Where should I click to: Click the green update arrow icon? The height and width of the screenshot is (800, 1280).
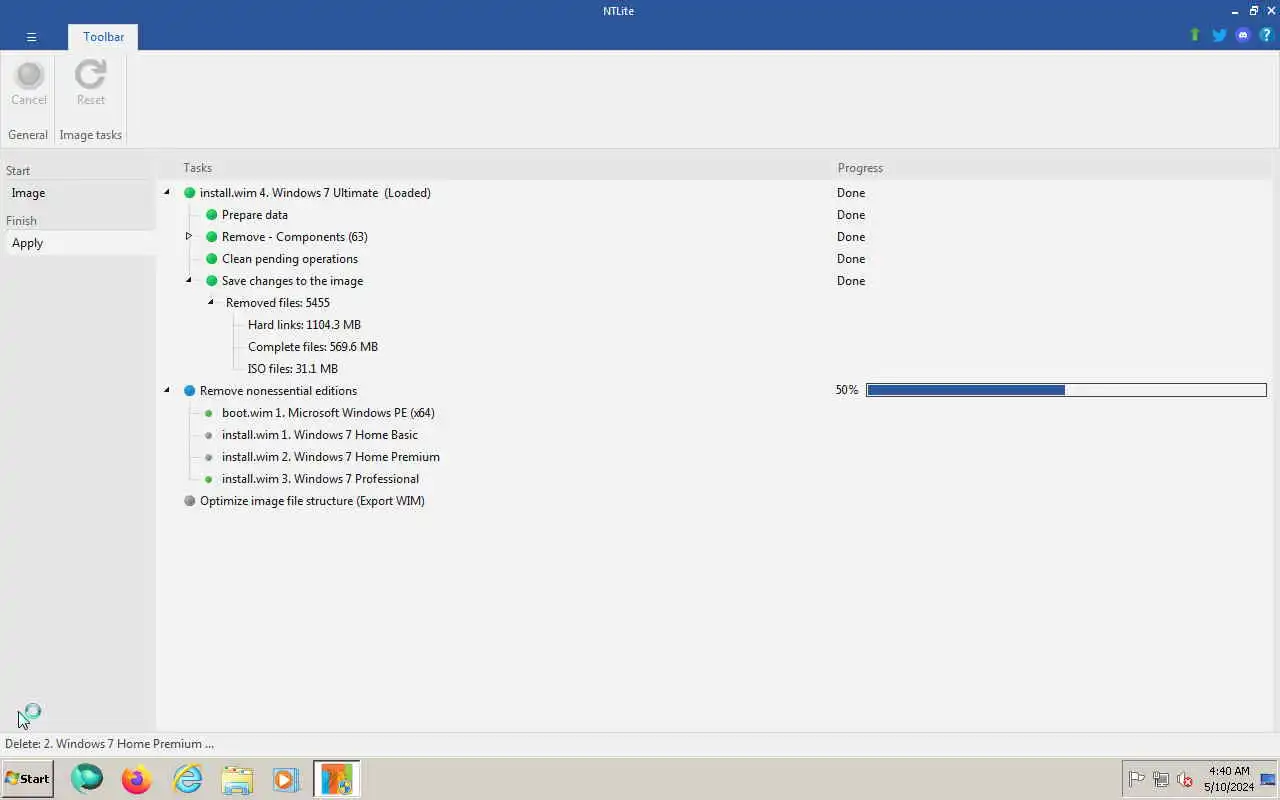click(1194, 35)
